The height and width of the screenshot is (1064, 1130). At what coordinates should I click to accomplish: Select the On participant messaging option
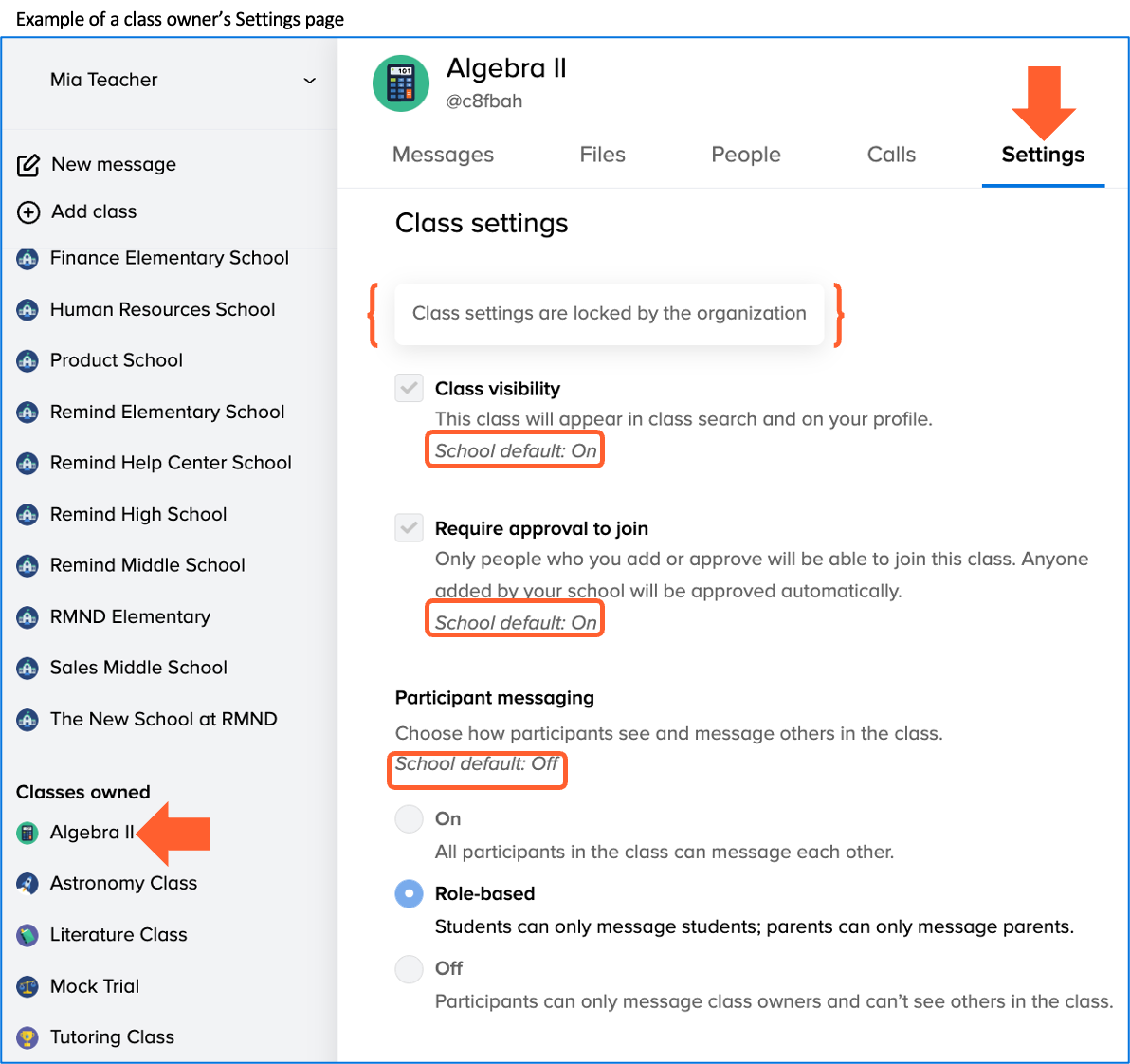[x=409, y=818]
